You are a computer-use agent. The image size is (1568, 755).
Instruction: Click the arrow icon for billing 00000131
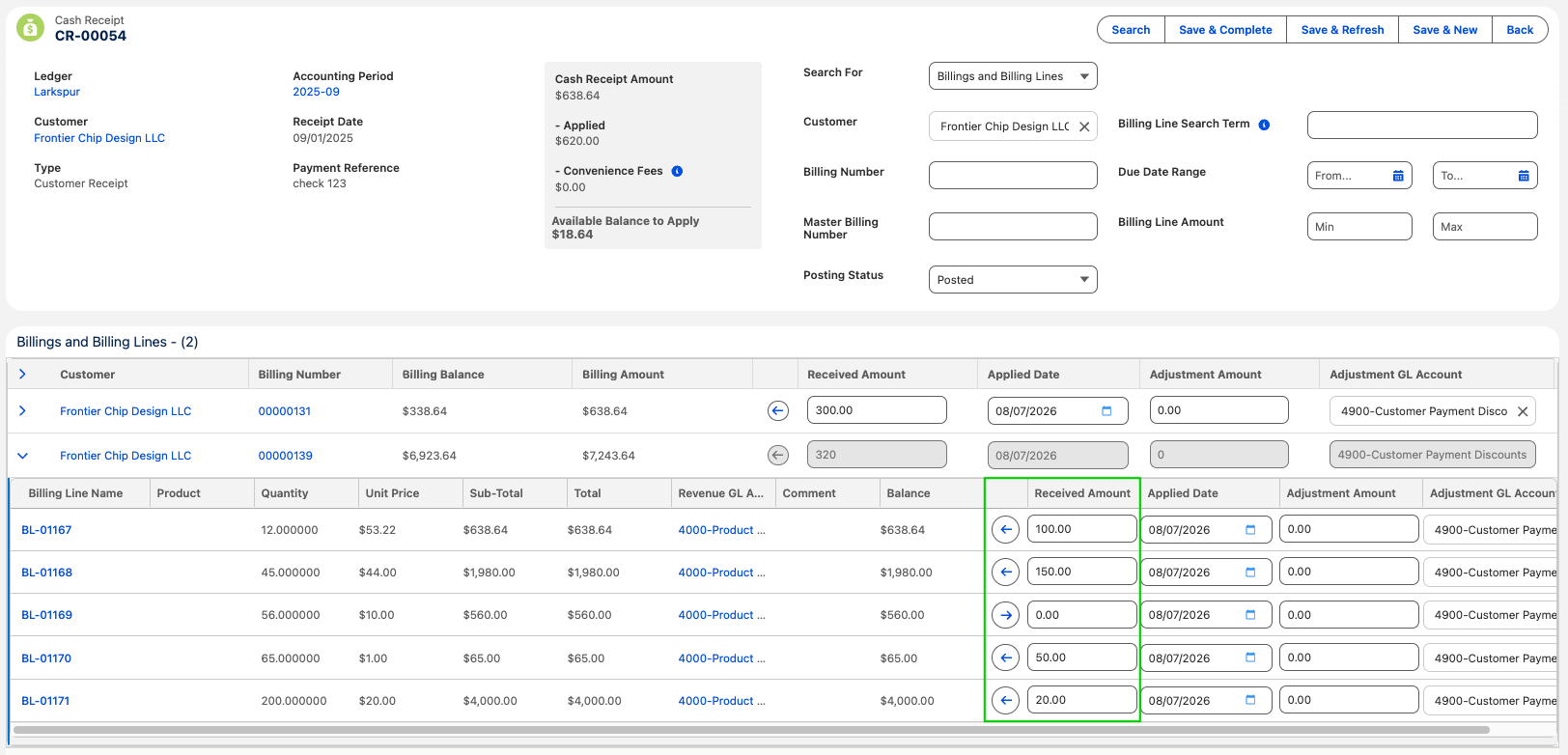[x=778, y=411]
